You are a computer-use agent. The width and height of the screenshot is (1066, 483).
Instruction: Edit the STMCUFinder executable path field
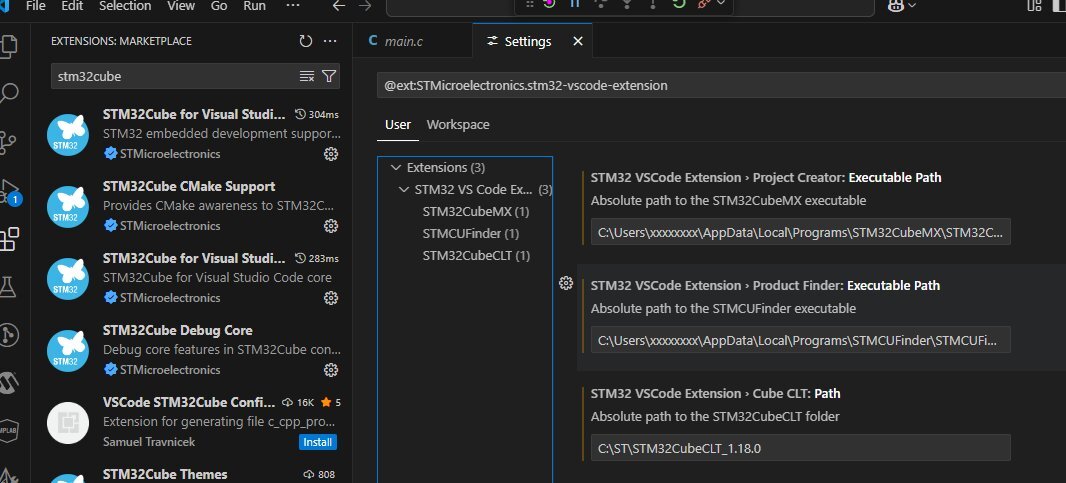pyautogui.click(x=800, y=340)
